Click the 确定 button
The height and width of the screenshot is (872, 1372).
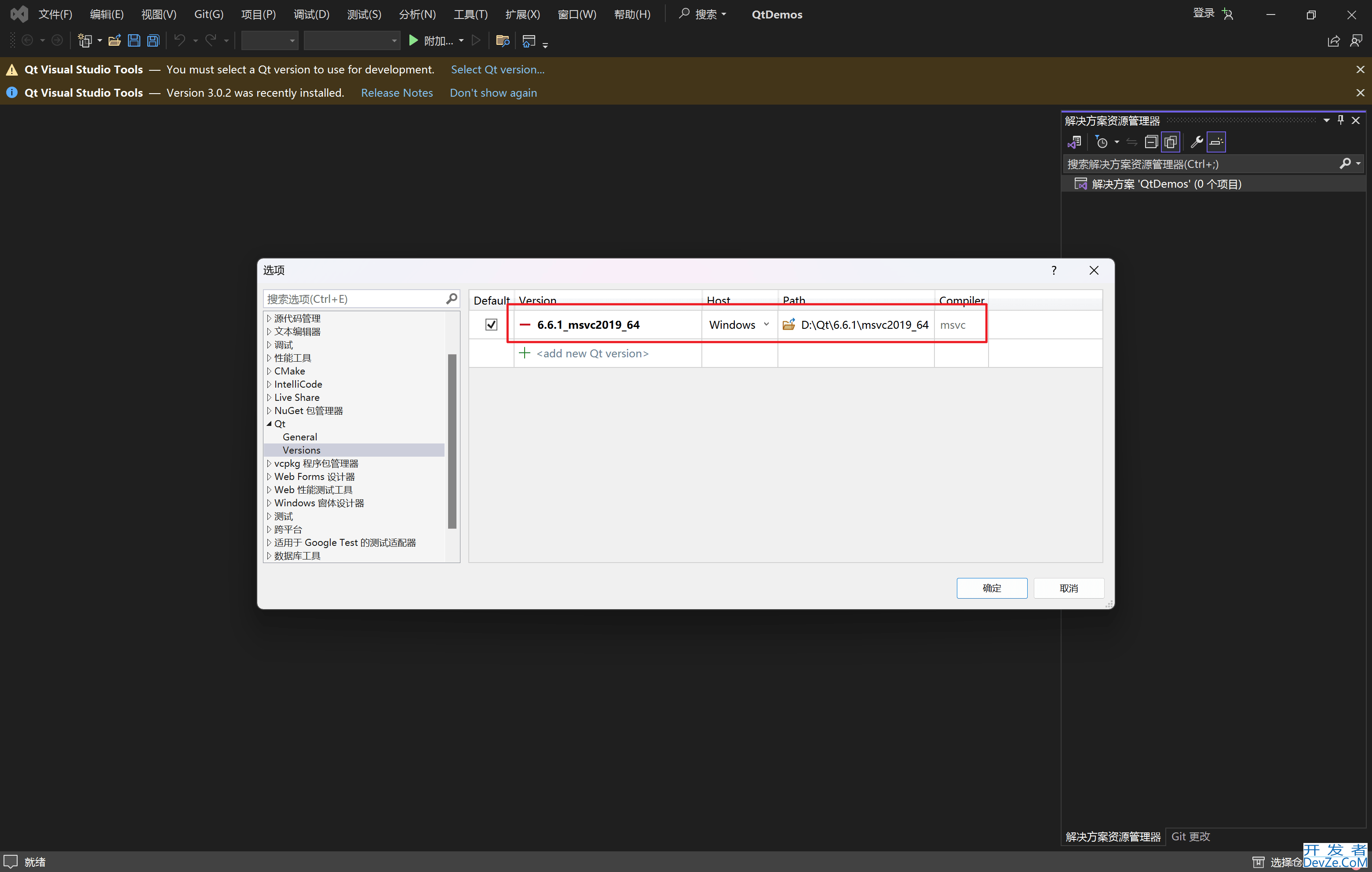click(x=991, y=588)
